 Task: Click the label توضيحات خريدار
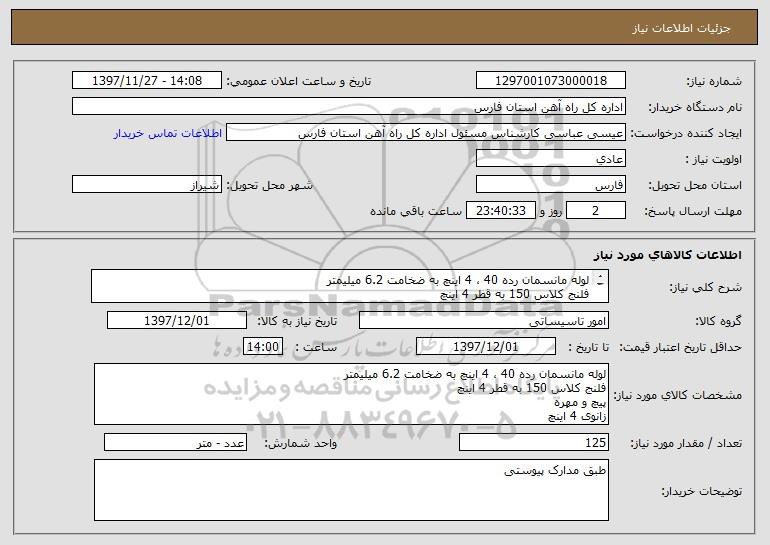click(x=702, y=490)
